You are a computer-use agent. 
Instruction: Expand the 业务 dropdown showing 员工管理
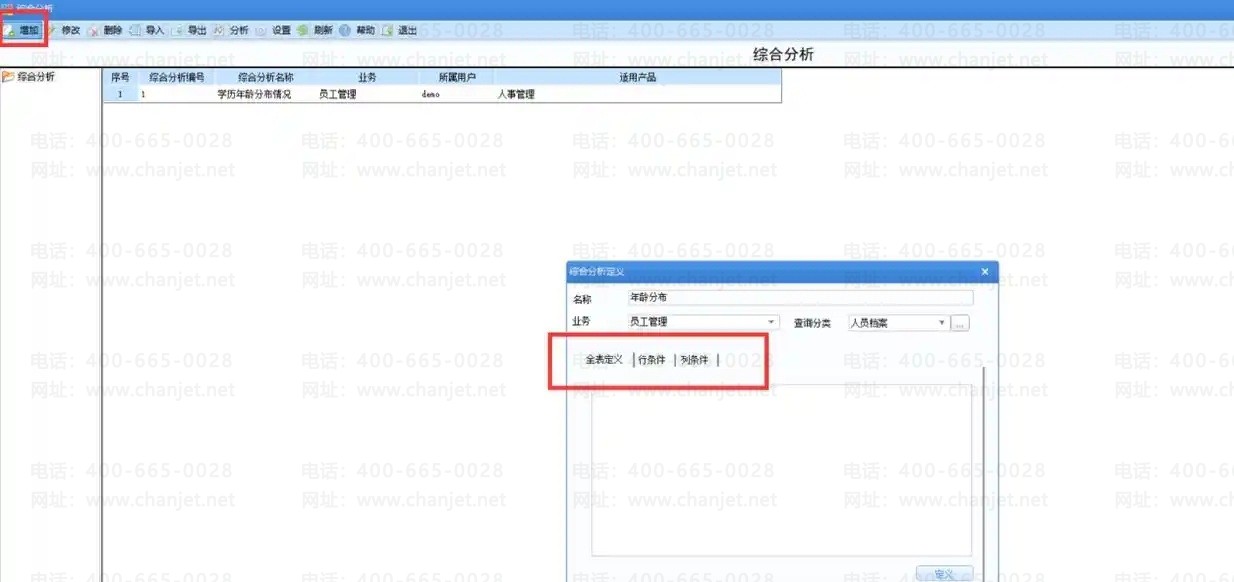(771, 323)
